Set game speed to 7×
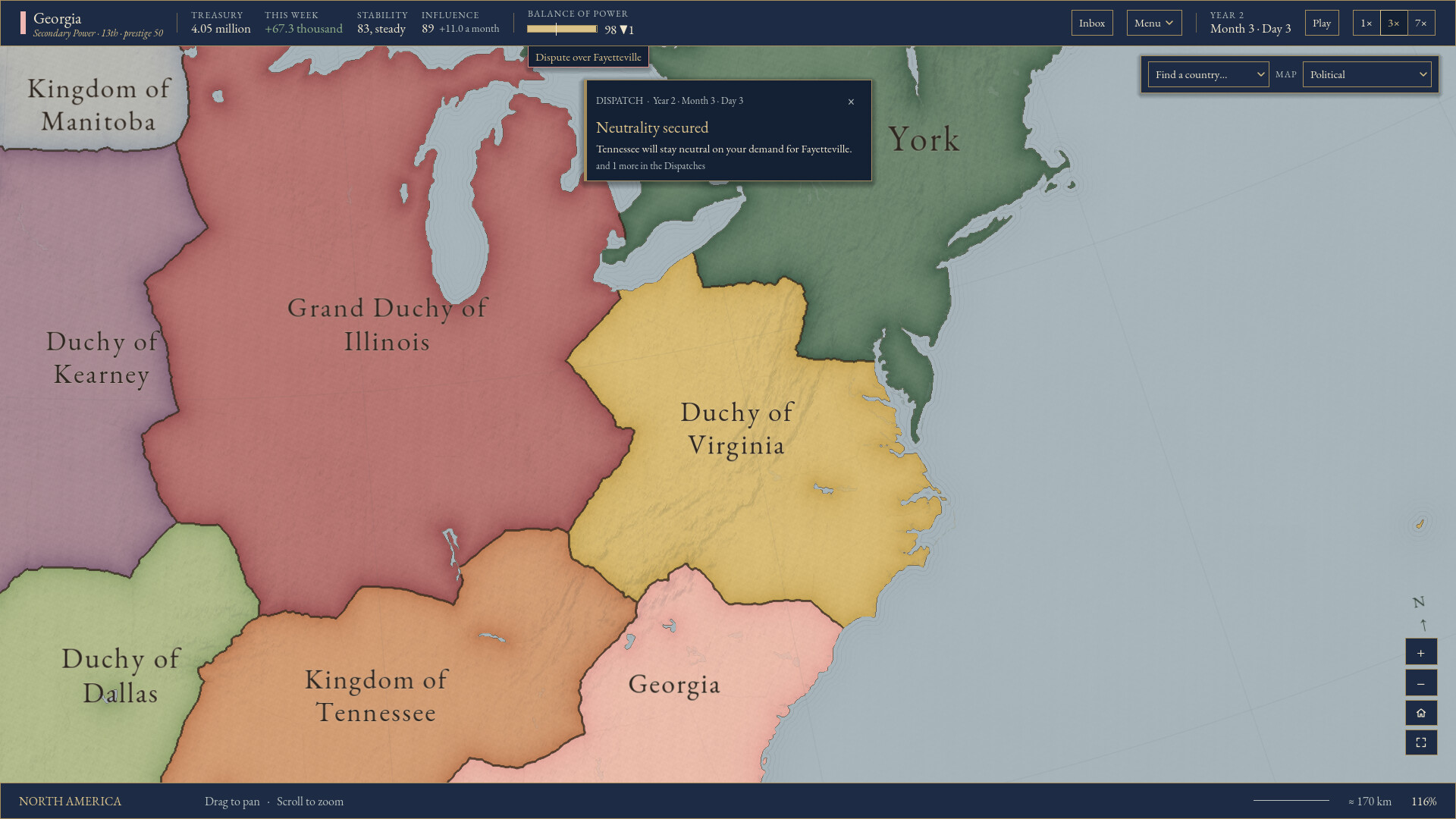The height and width of the screenshot is (819, 1456). 1421,23
